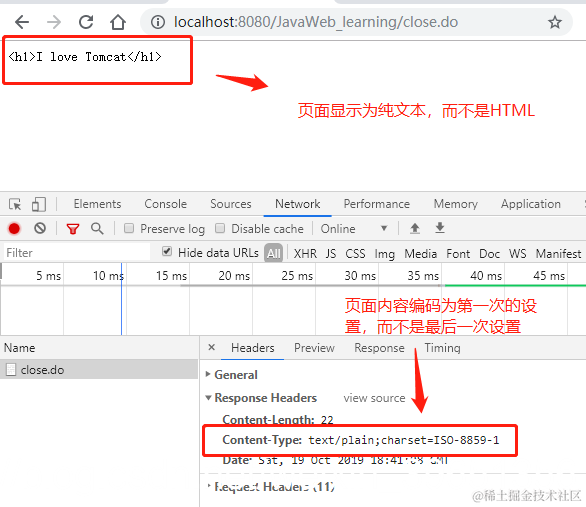The image size is (586, 507).
Task: Filter requests by Img
Action: click(385, 254)
